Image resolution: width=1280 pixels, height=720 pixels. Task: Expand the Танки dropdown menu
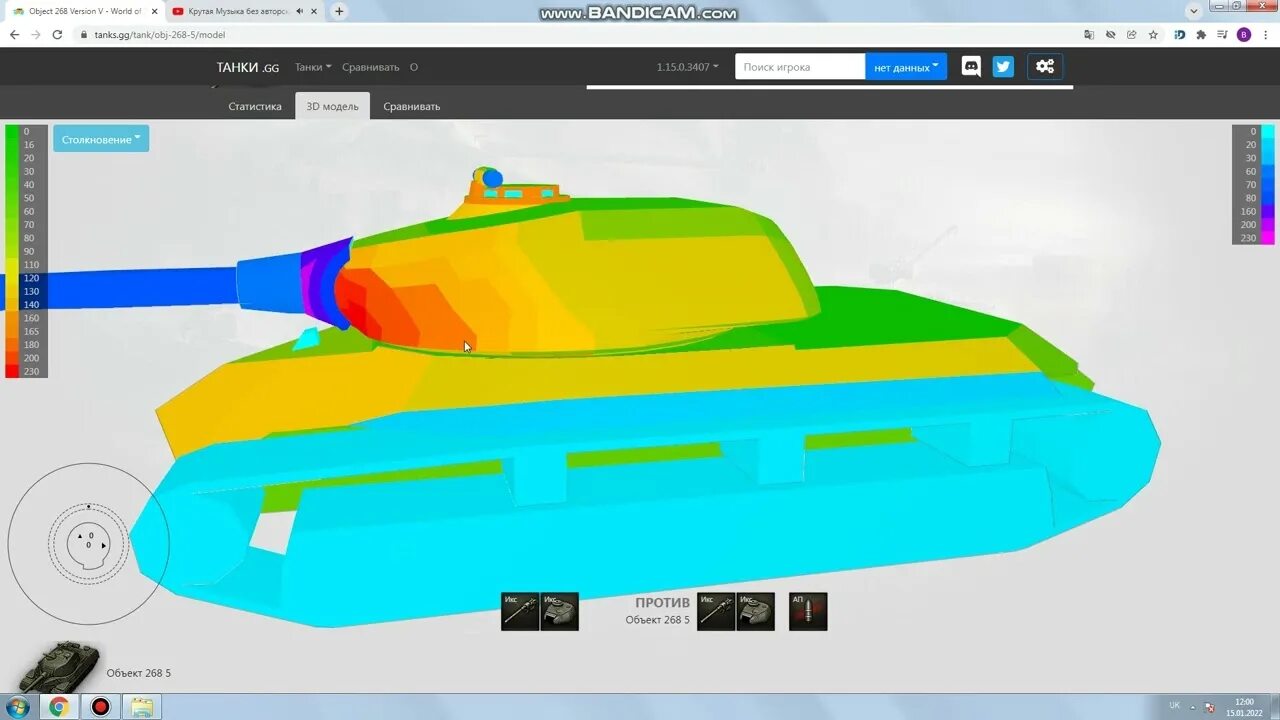(x=313, y=67)
